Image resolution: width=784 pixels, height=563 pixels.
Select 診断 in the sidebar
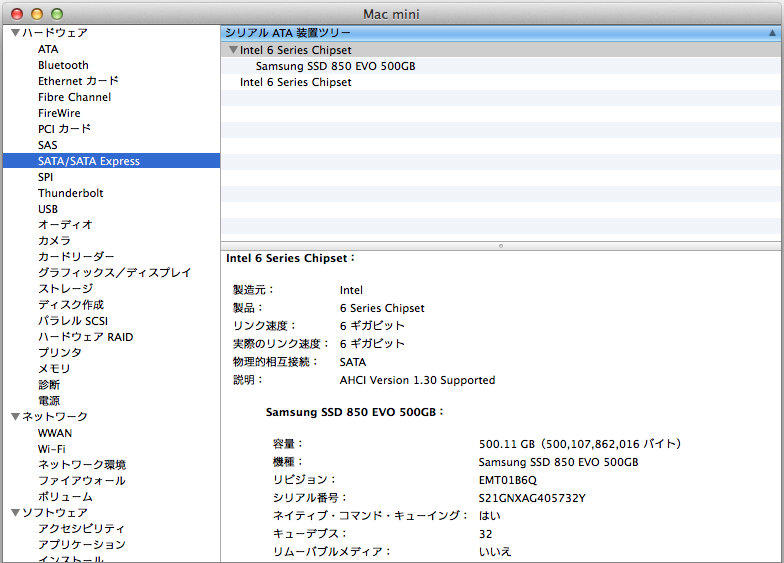[x=49, y=385]
